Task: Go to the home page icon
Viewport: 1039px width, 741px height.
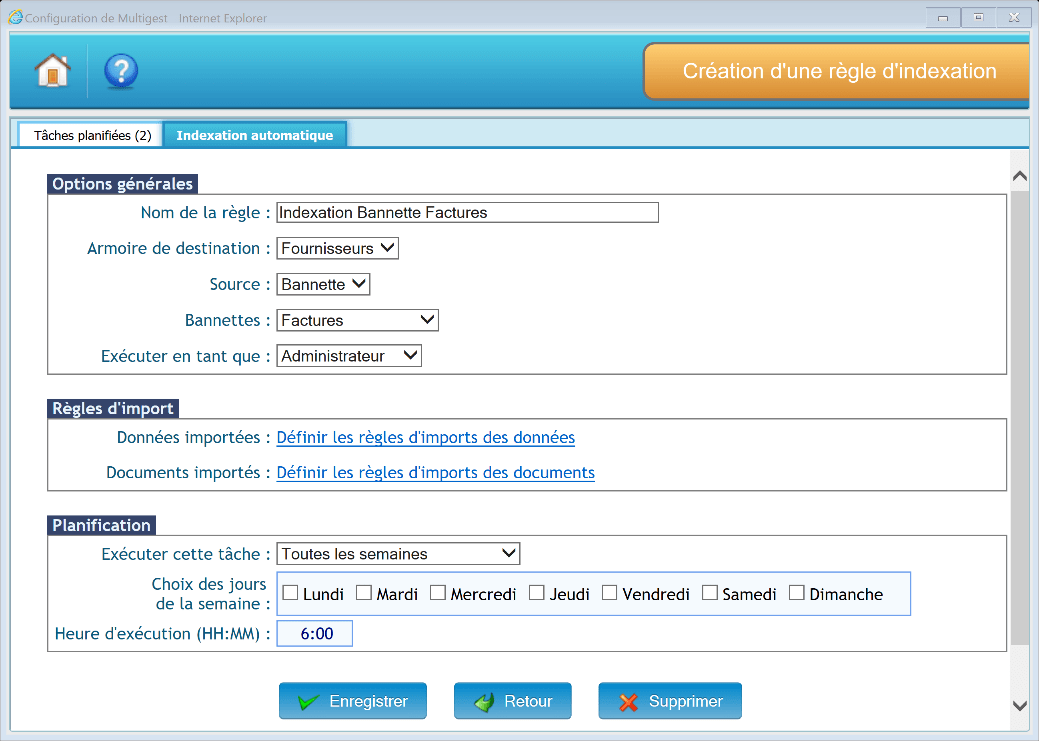Action: [53, 71]
